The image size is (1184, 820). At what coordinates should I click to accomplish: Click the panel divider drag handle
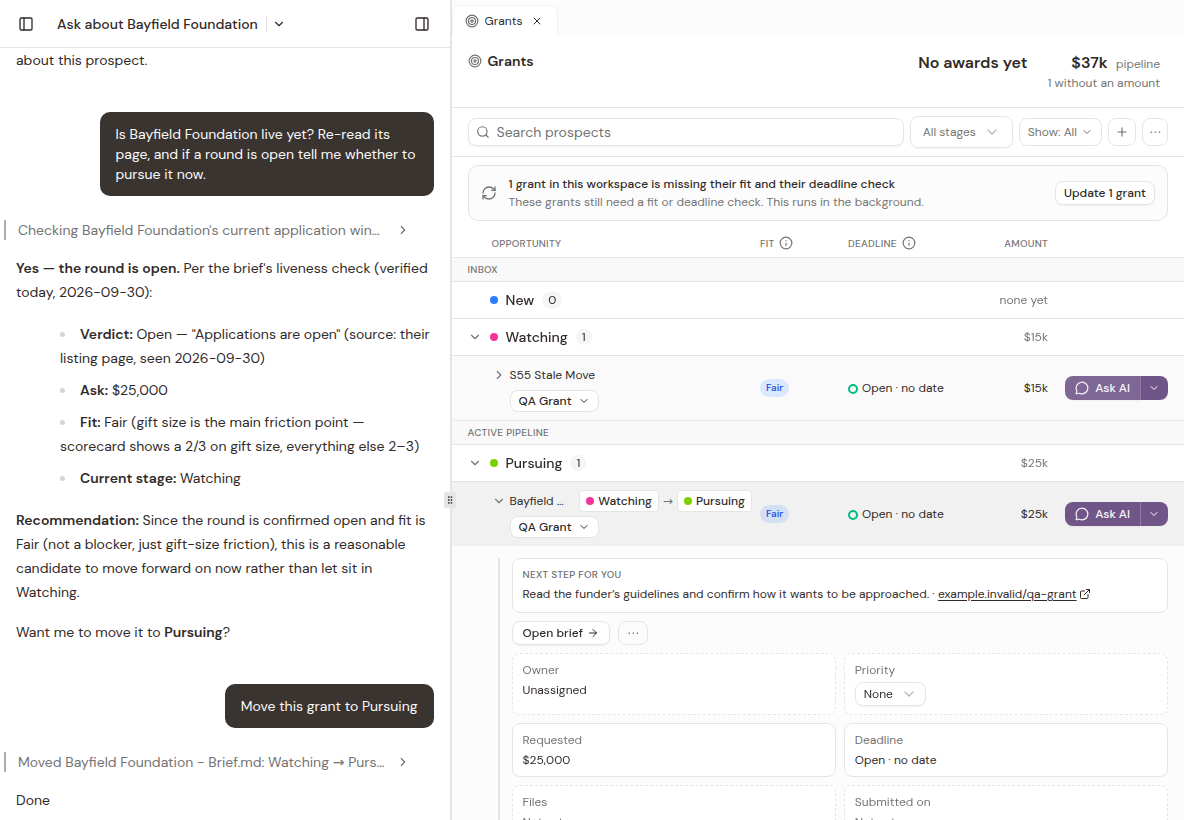(450, 500)
